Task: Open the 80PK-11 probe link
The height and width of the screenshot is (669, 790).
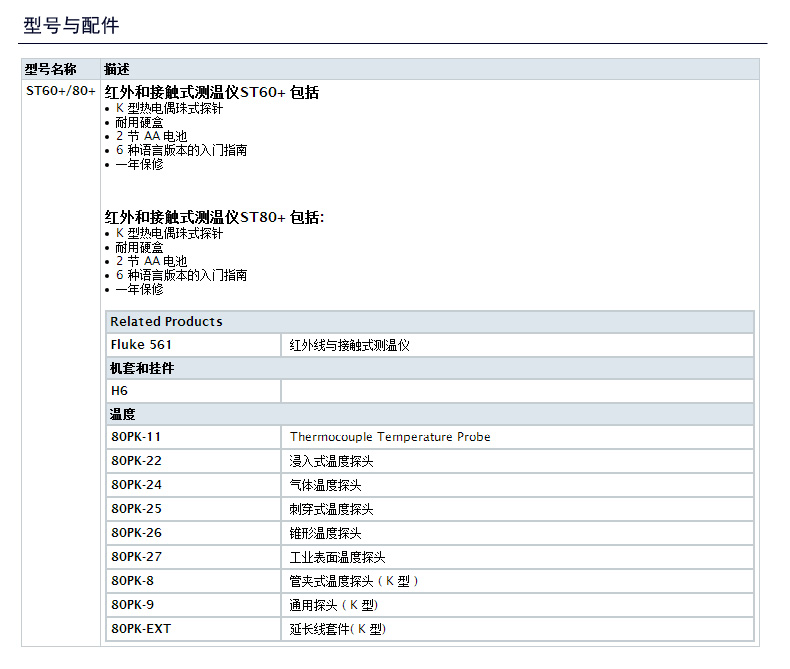Action: point(136,437)
